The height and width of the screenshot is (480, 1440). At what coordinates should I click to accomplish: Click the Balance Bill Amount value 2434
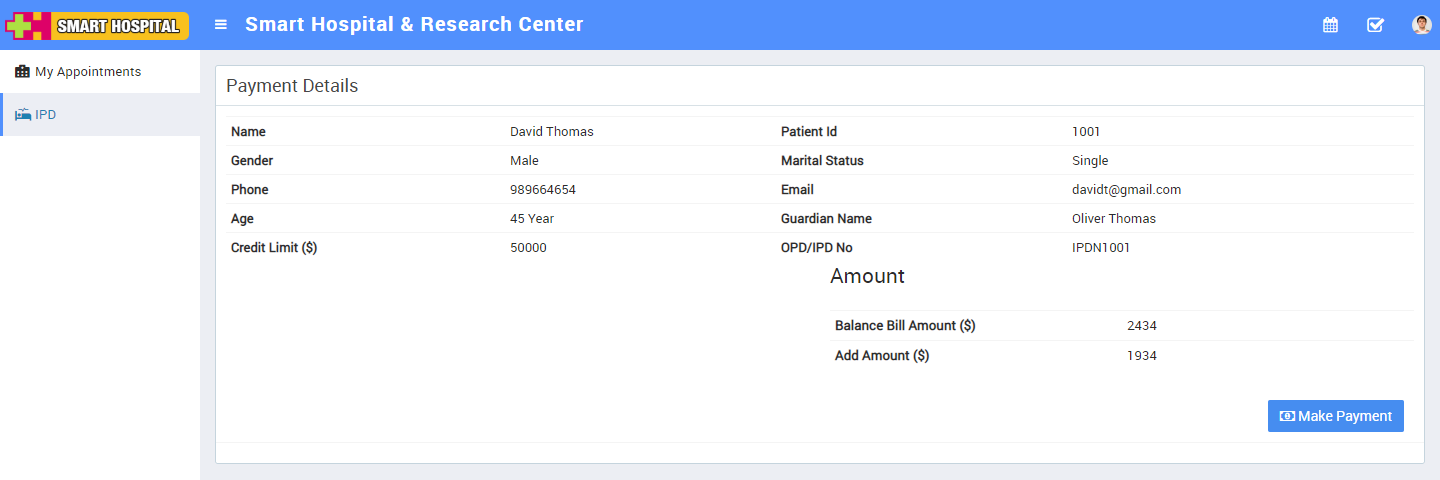[1142, 326]
